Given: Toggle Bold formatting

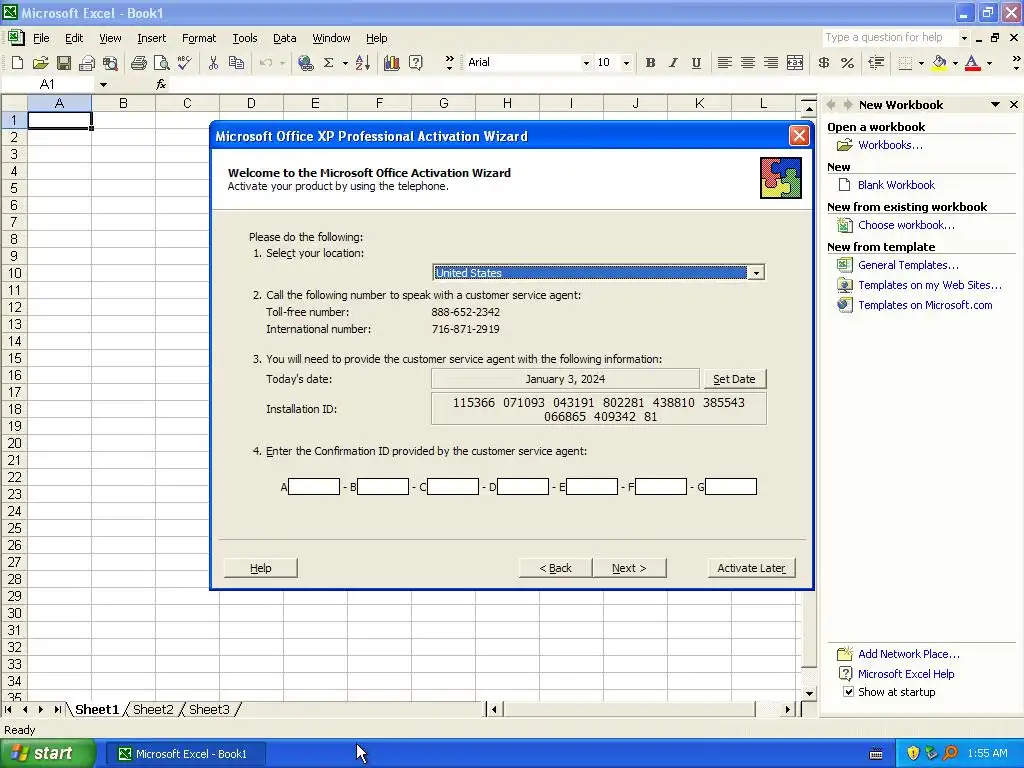Looking at the screenshot, I should point(650,63).
